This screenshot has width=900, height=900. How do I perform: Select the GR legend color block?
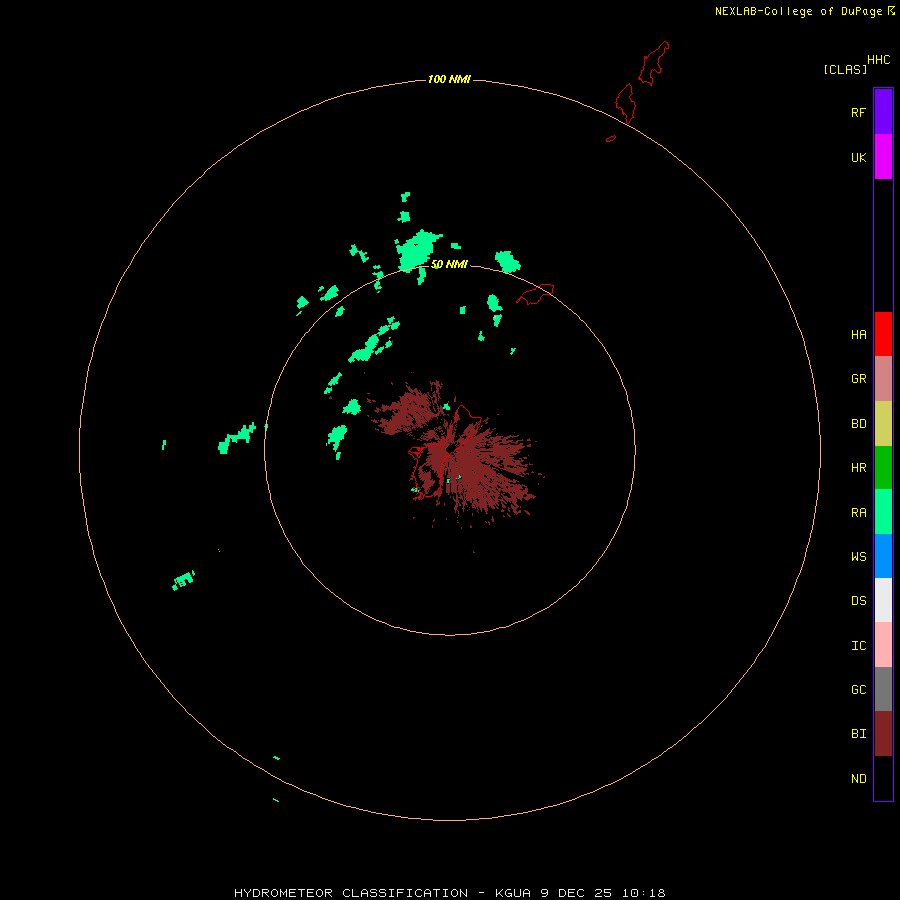[x=883, y=379]
